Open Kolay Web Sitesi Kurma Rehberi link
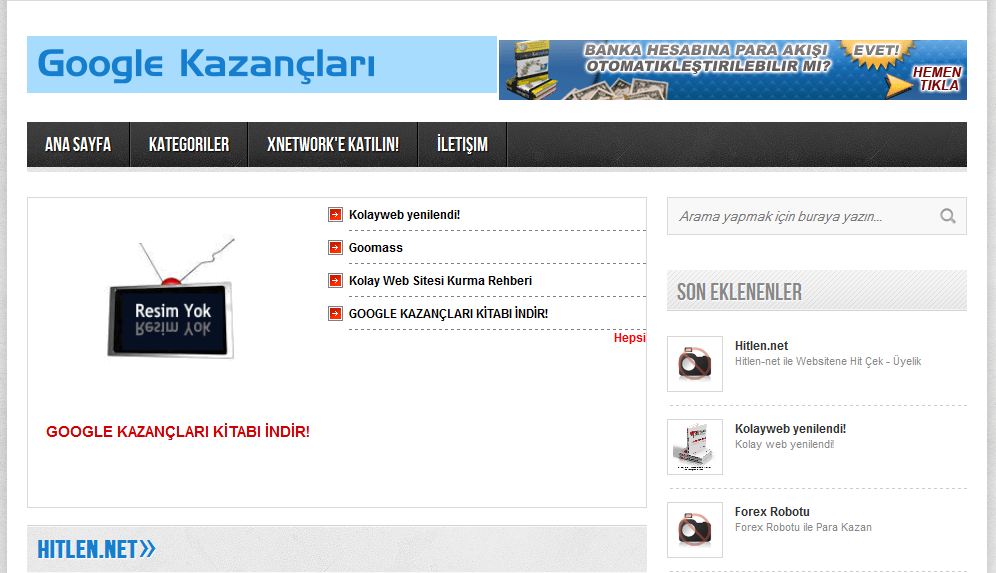Screen dimensions: 996x573 click(x=440, y=281)
